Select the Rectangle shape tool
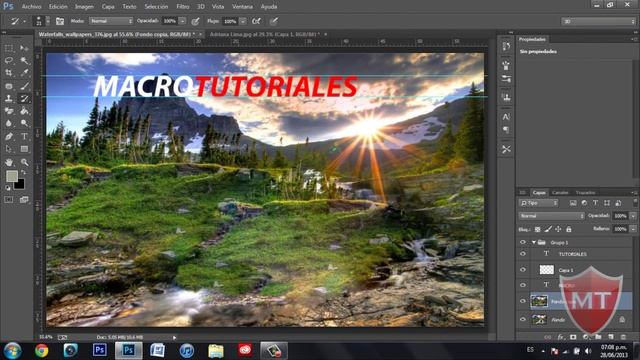Viewport: 640px width, 360px height. 24,149
